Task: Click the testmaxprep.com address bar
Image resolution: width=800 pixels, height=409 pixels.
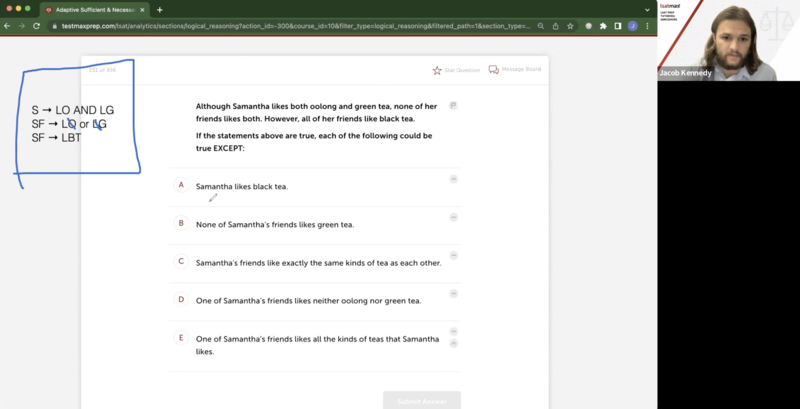Action: pyautogui.click(x=300, y=25)
